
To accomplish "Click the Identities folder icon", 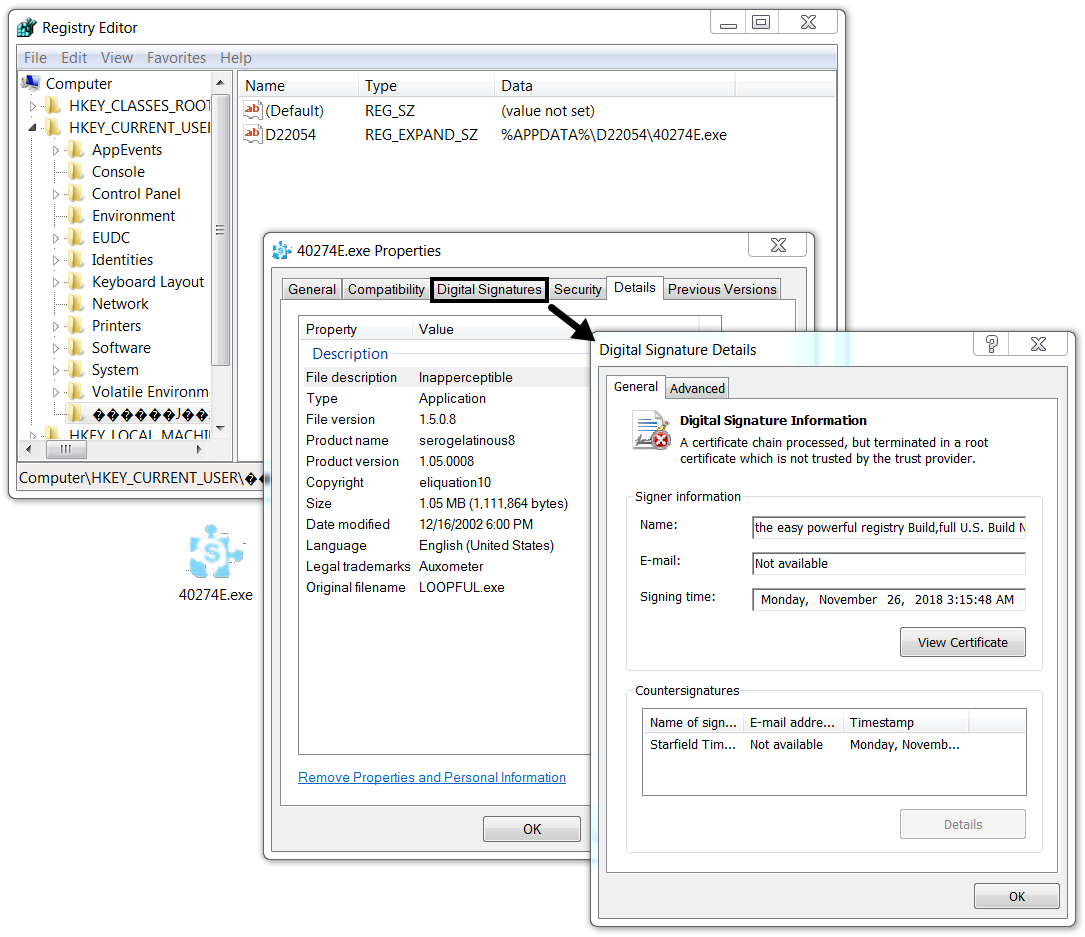I will click(x=76, y=260).
